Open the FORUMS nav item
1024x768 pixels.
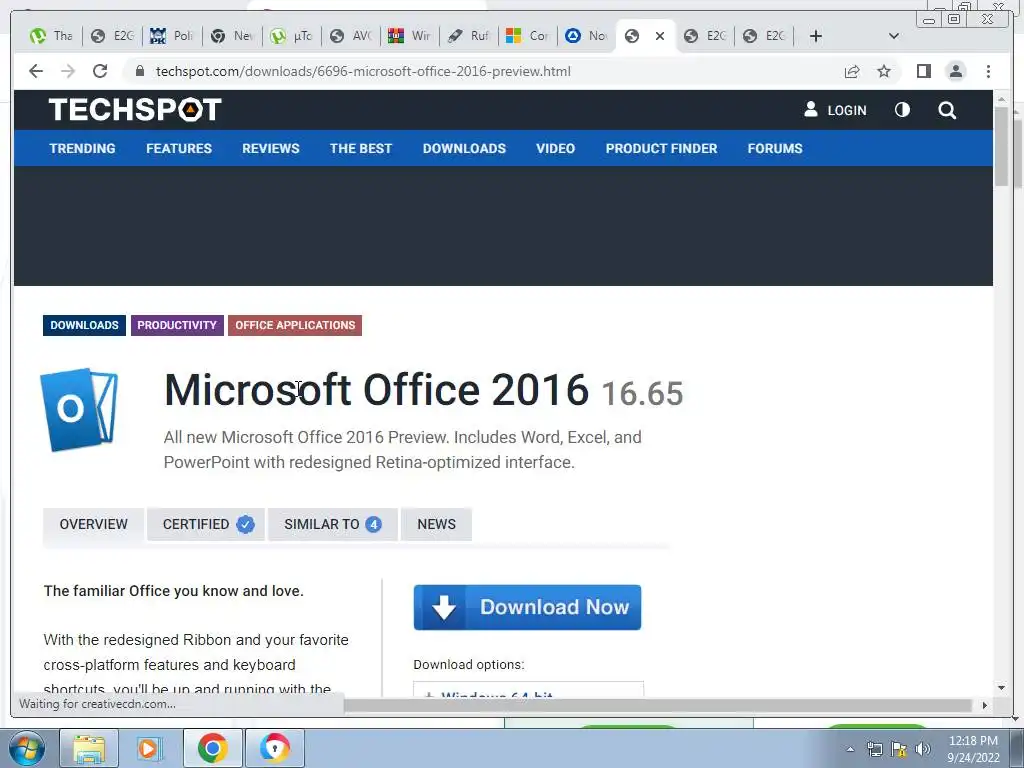tap(775, 148)
